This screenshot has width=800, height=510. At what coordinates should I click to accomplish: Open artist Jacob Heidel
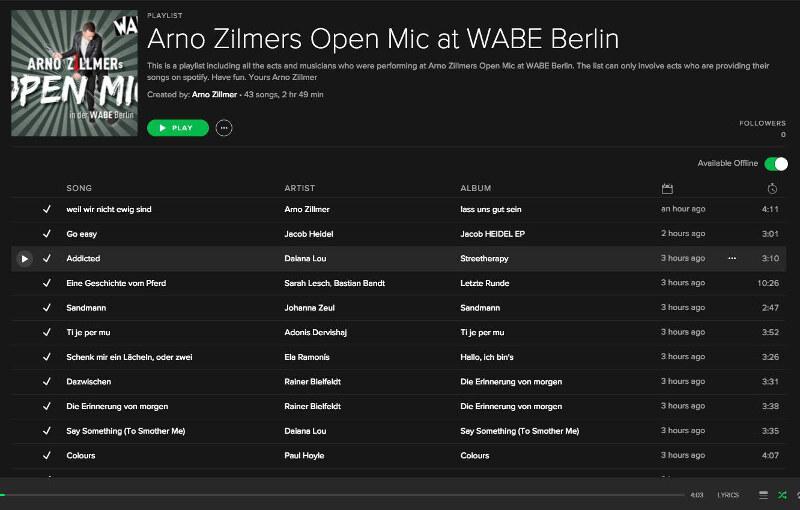coord(309,234)
